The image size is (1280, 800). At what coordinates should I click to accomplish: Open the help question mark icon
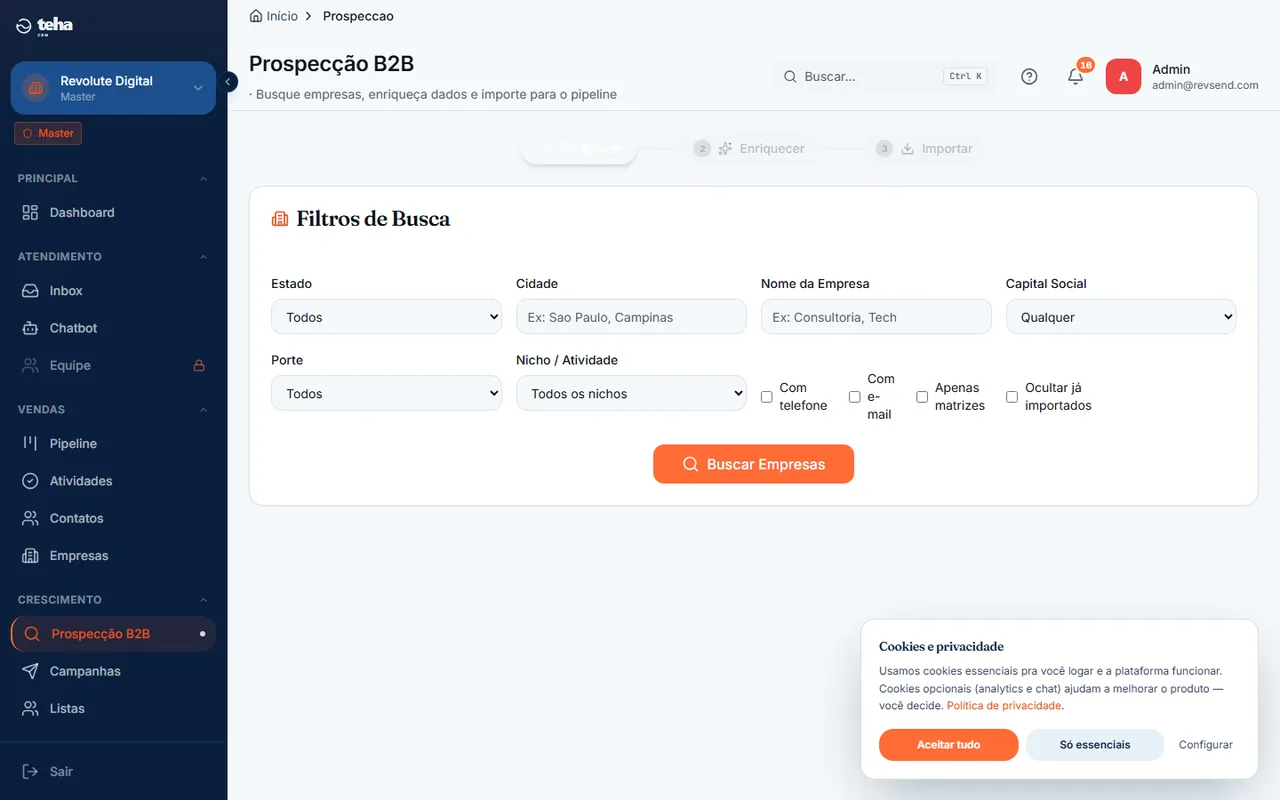pos(1029,76)
